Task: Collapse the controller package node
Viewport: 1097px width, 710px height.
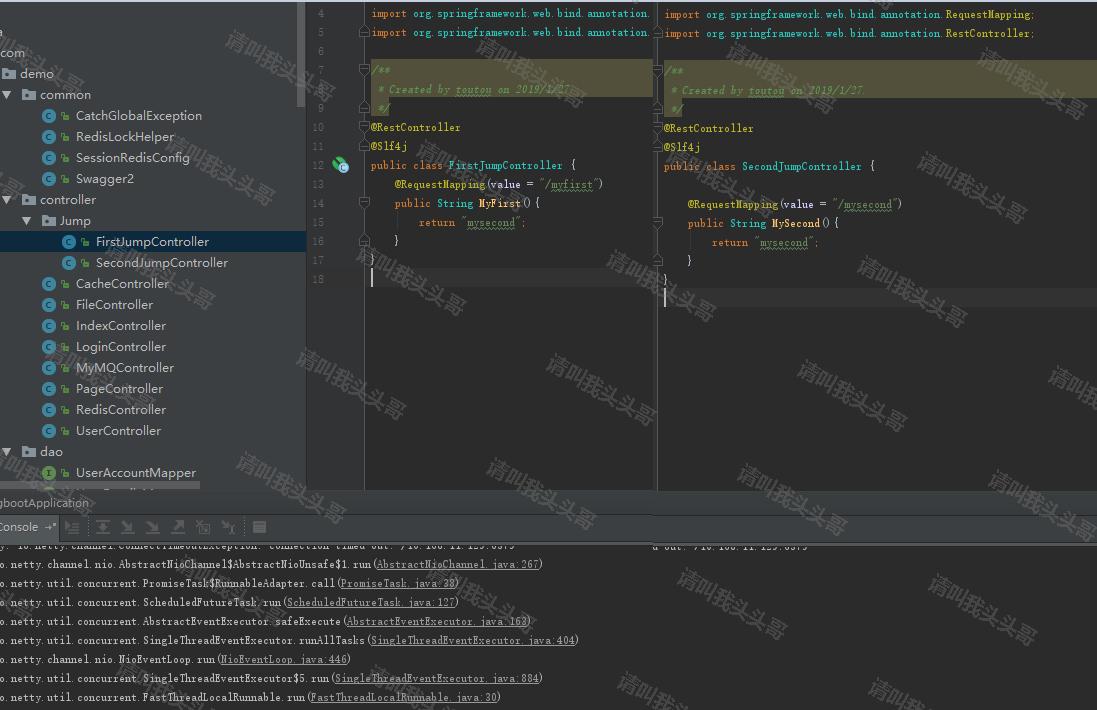Action: coord(7,199)
